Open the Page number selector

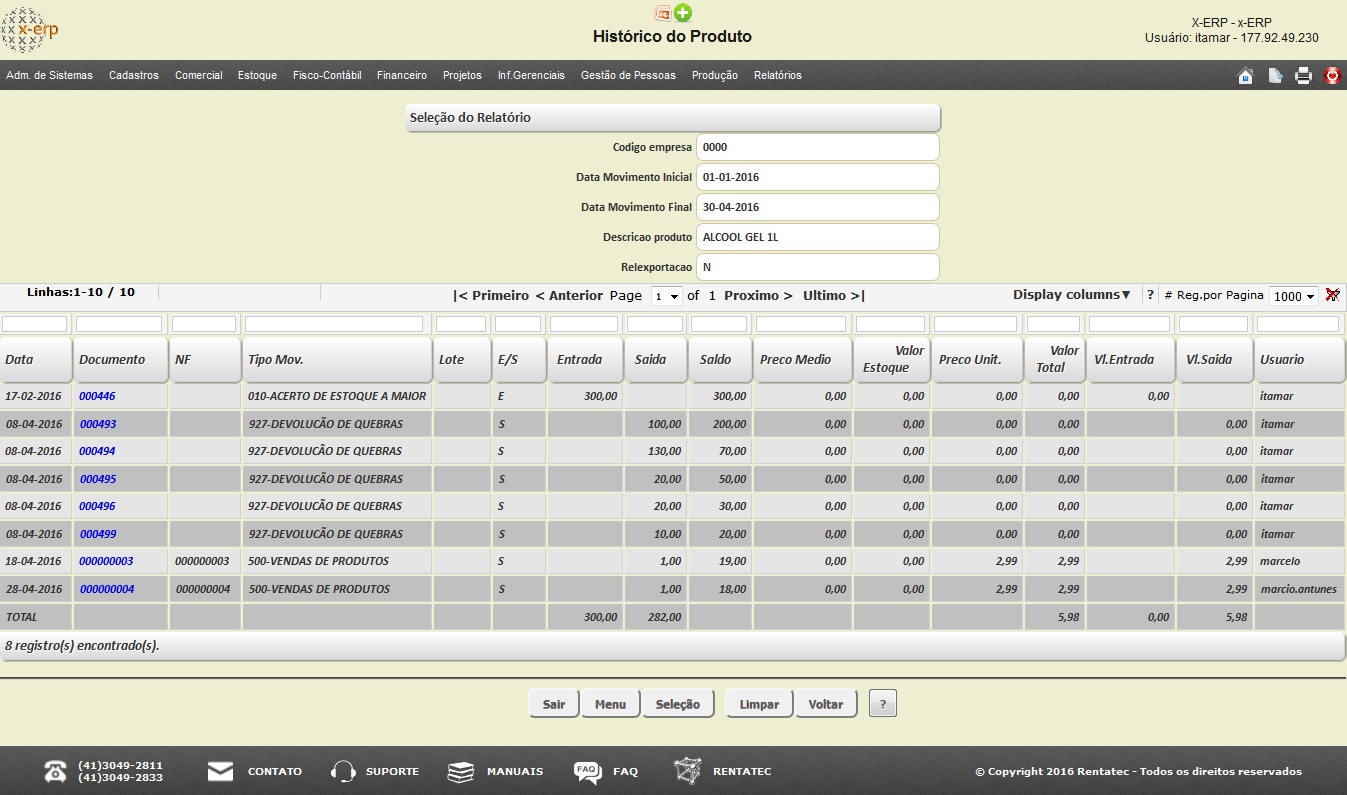click(x=666, y=296)
